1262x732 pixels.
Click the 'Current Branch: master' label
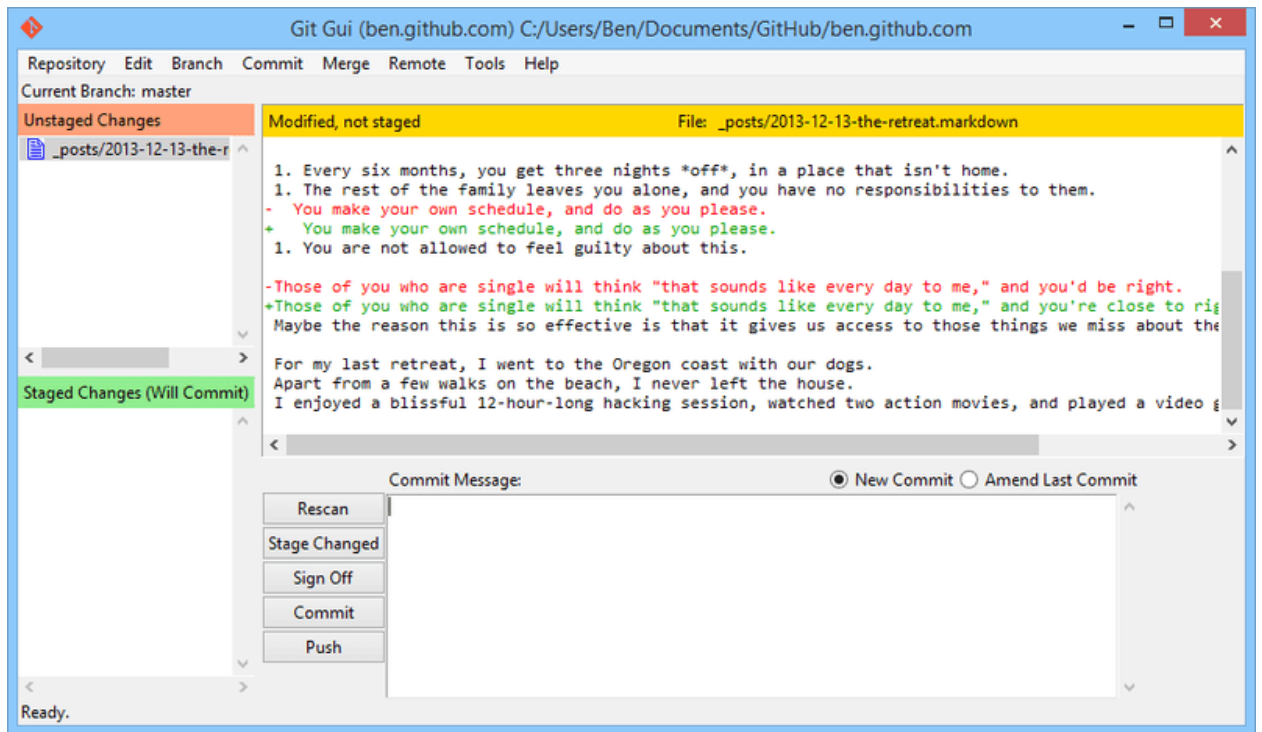tap(107, 91)
